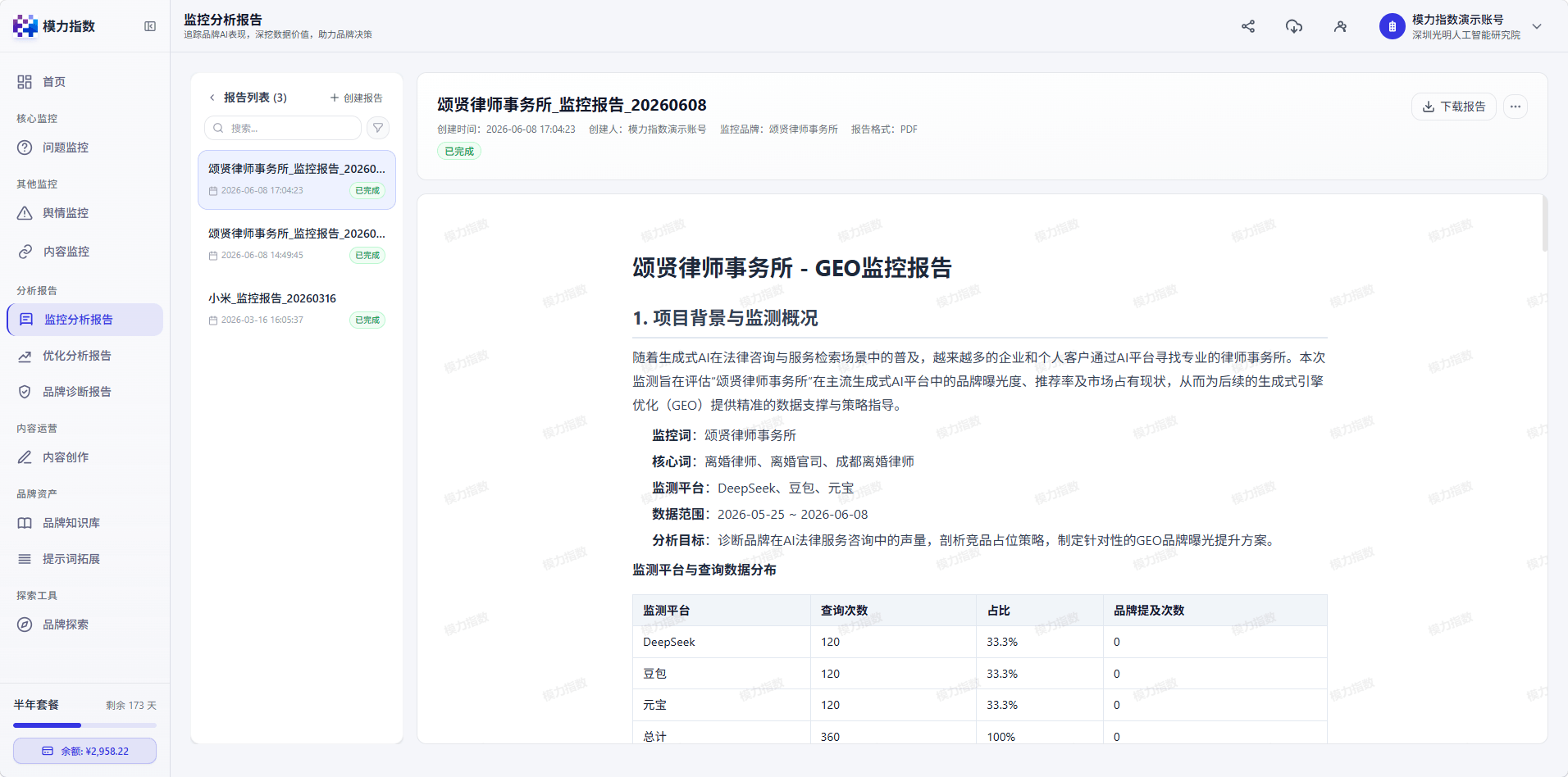Open 提示词拓展 in the sidebar

point(85,559)
